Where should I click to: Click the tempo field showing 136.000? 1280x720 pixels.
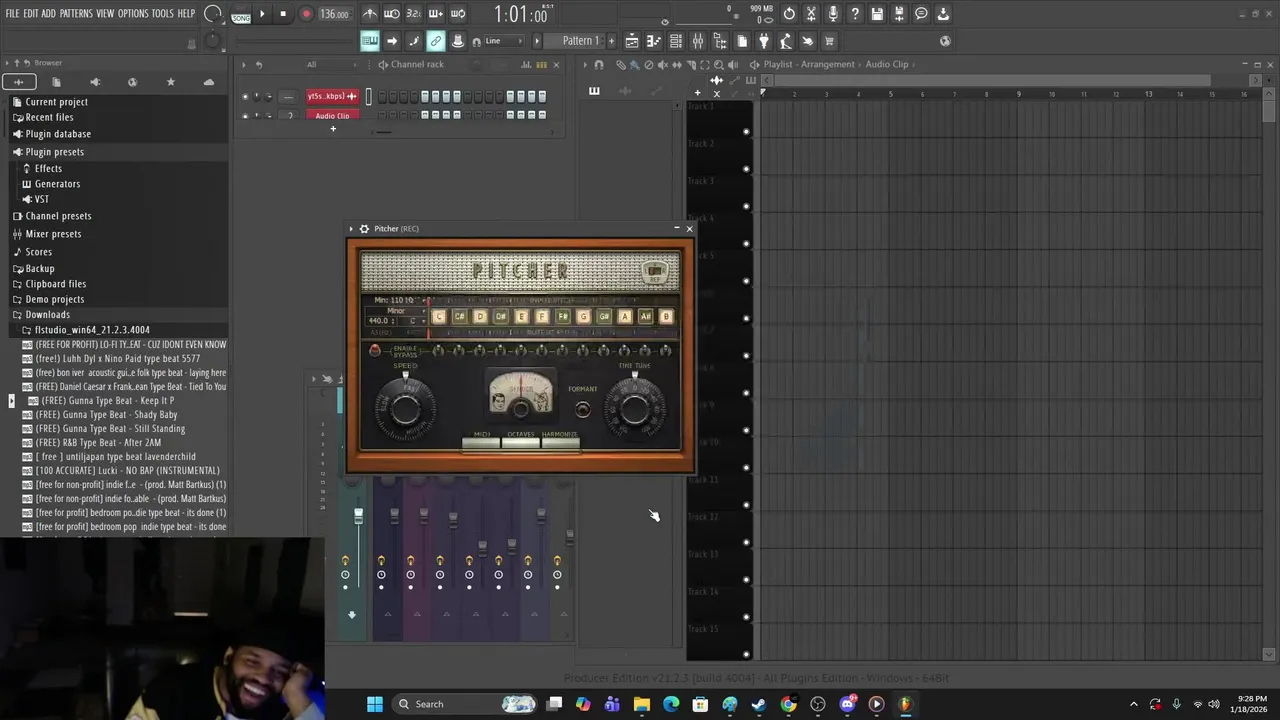(334, 14)
